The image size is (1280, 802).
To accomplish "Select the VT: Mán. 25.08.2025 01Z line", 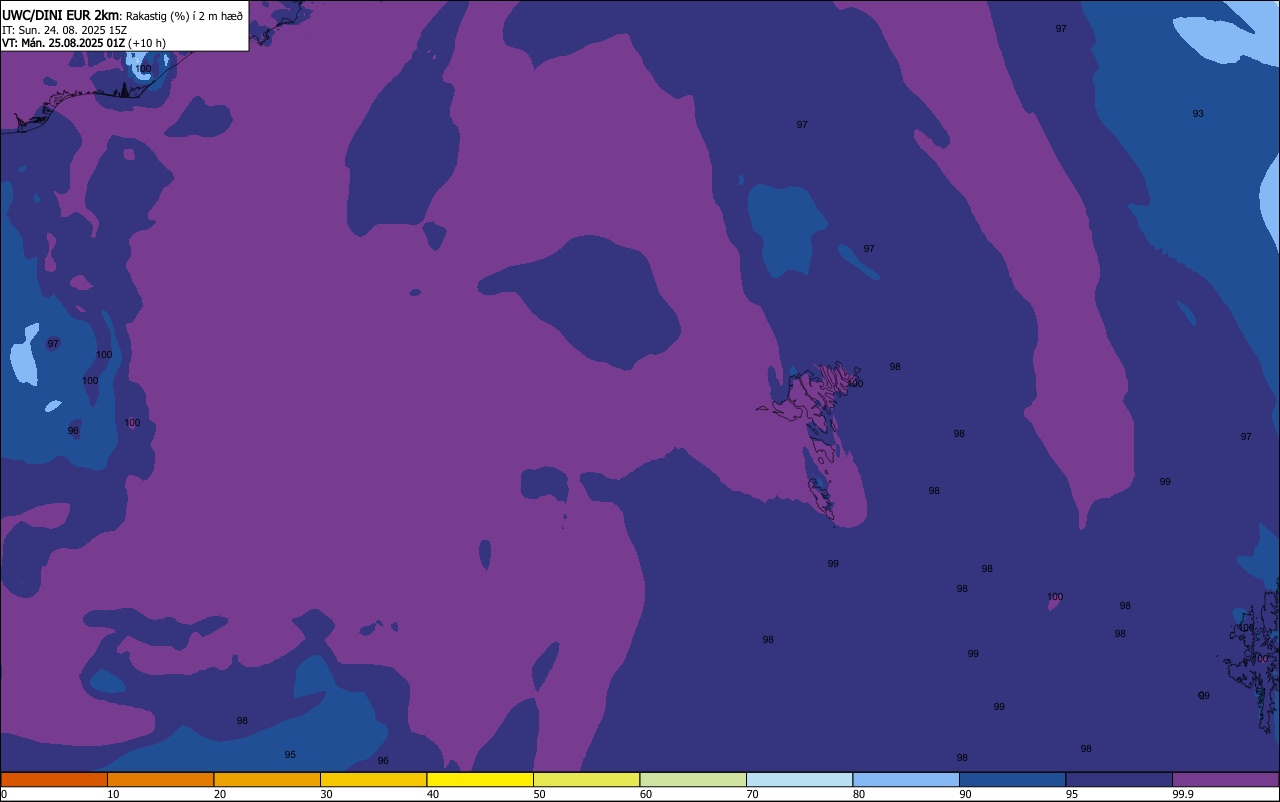I will coord(84,43).
